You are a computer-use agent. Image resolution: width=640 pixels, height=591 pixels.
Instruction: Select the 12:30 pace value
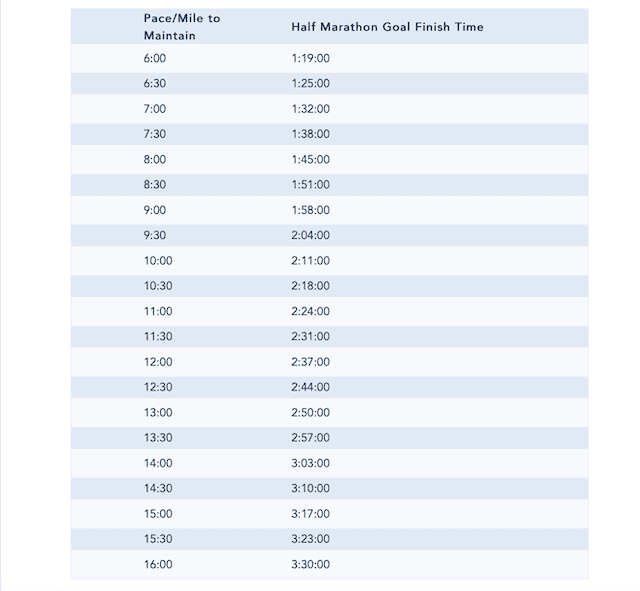tap(158, 387)
